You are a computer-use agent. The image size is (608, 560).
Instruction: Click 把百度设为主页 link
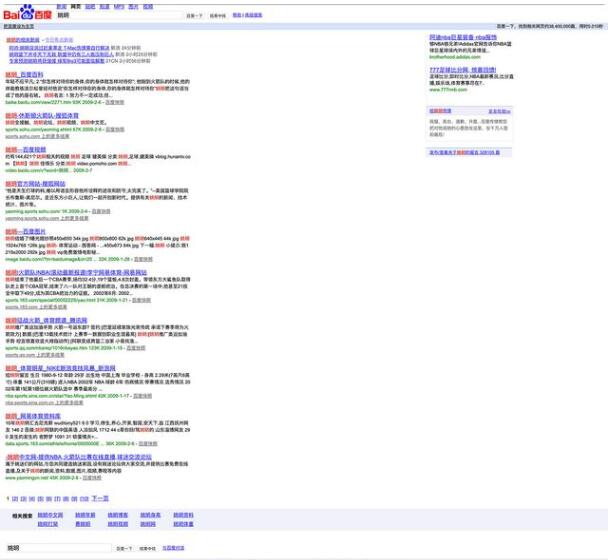[18, 26]
